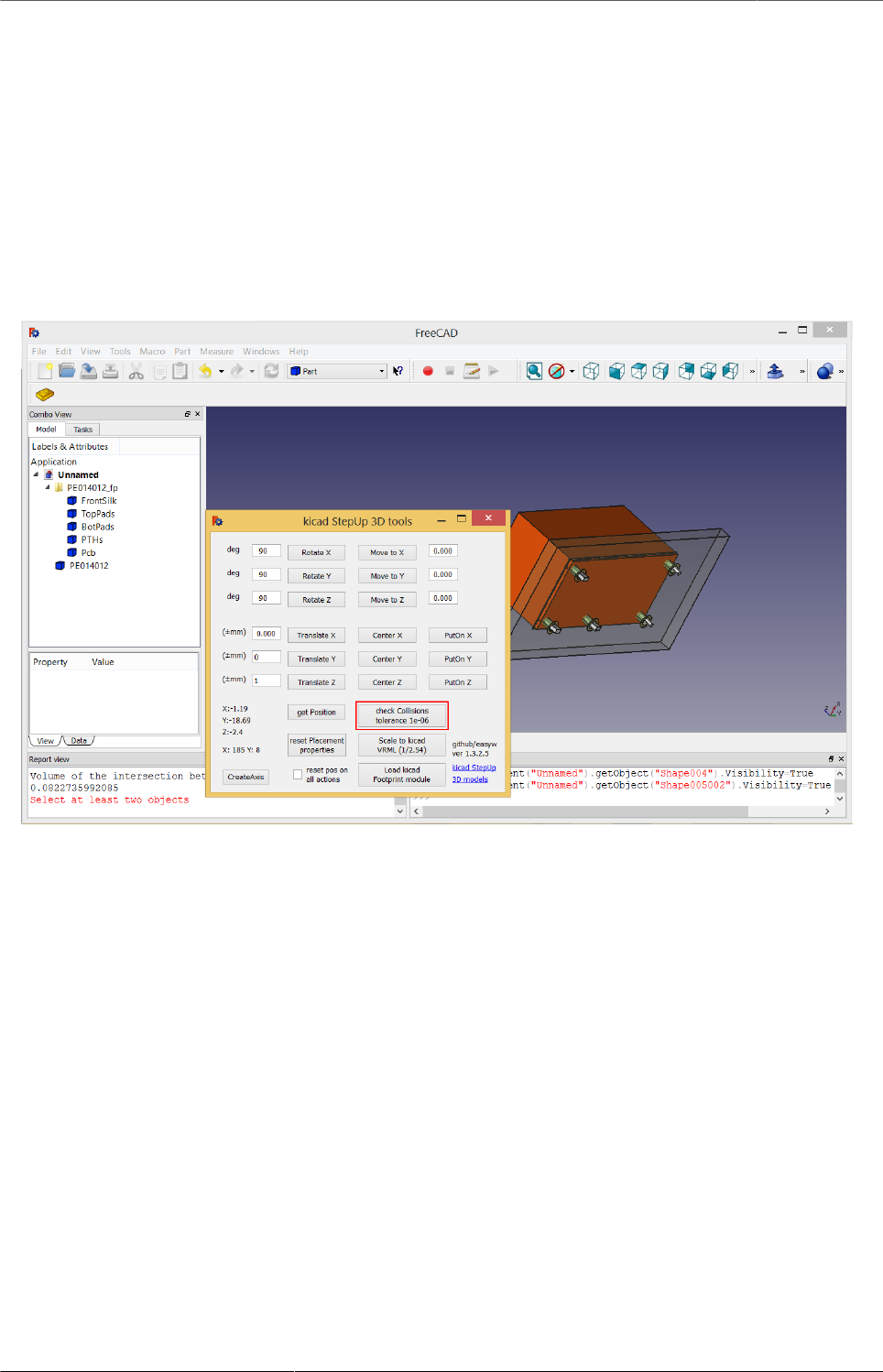Image resolution: width=883 pixels, height=1372 pixels.
Task: Switch to the Data property tab
Action: coord(79,741)
